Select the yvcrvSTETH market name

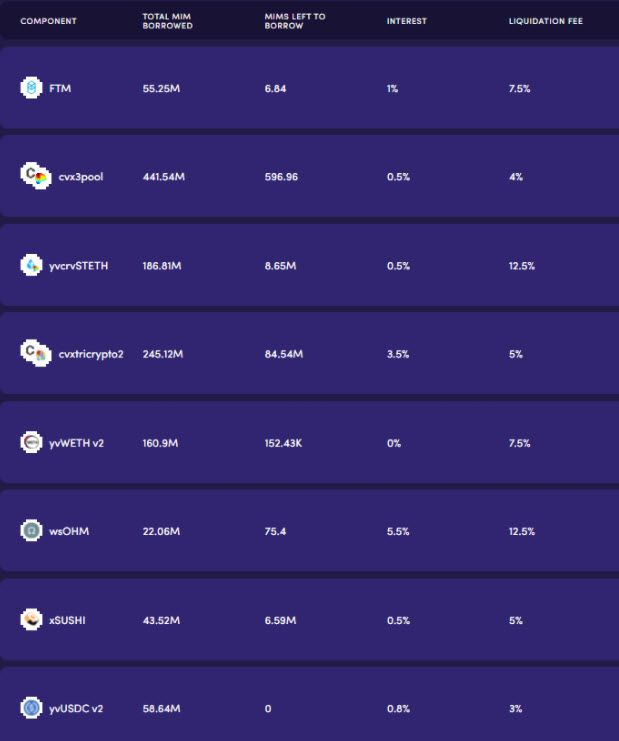coord(78,266)
